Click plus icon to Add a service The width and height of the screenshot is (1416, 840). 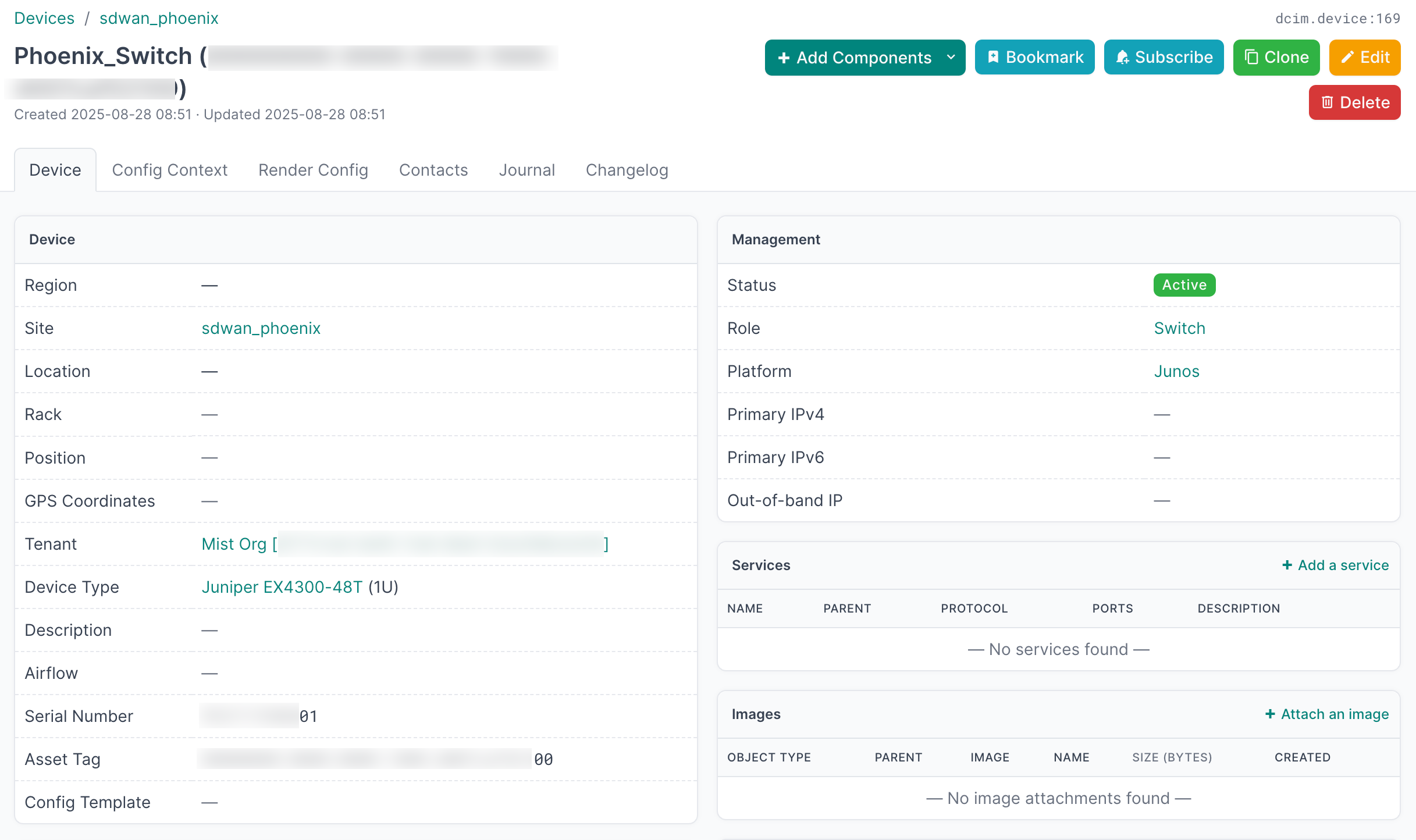coord(1287,565)
